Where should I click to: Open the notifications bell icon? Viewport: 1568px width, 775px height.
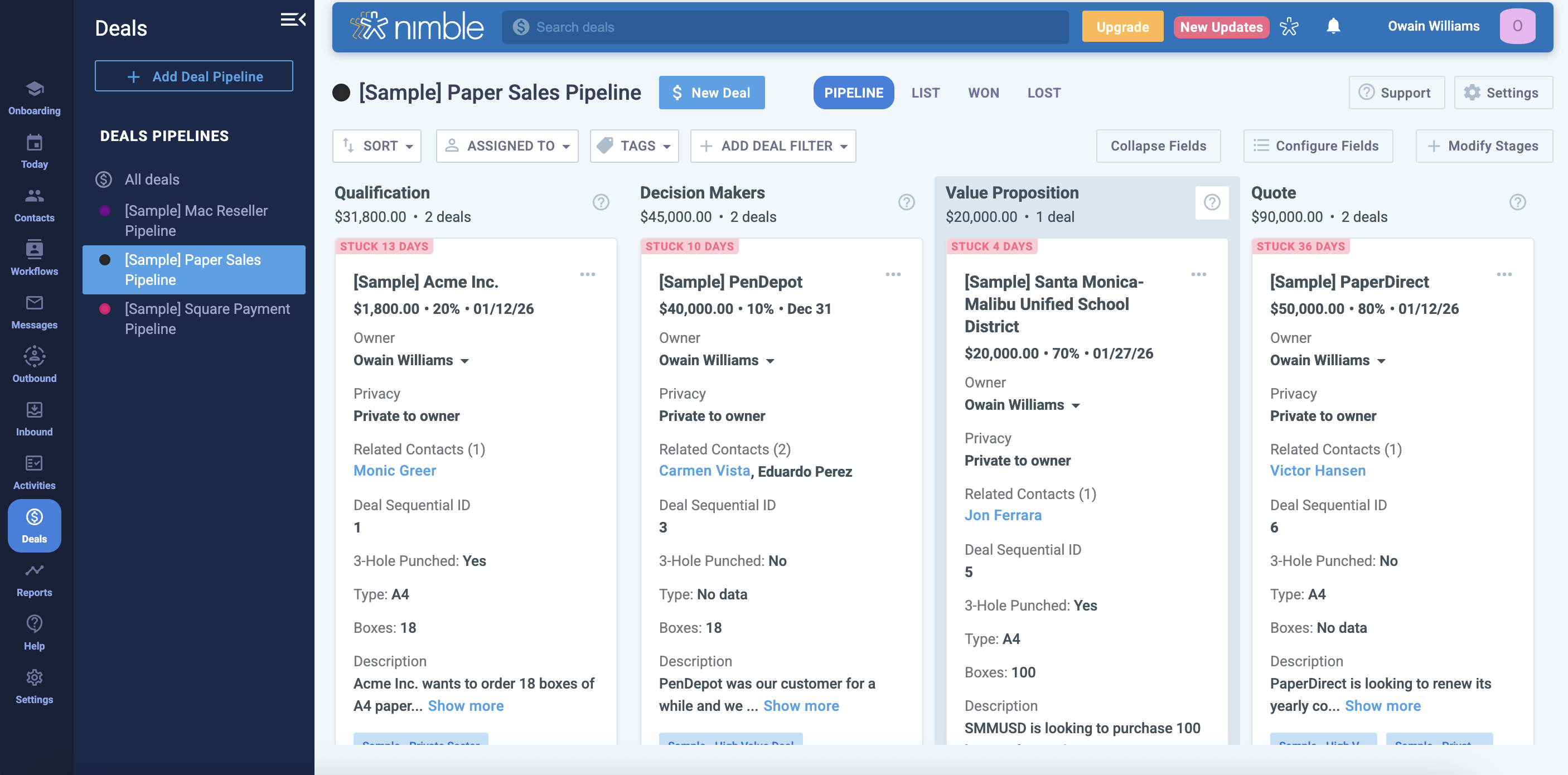pyautogui.click(x=1334, y=26)
